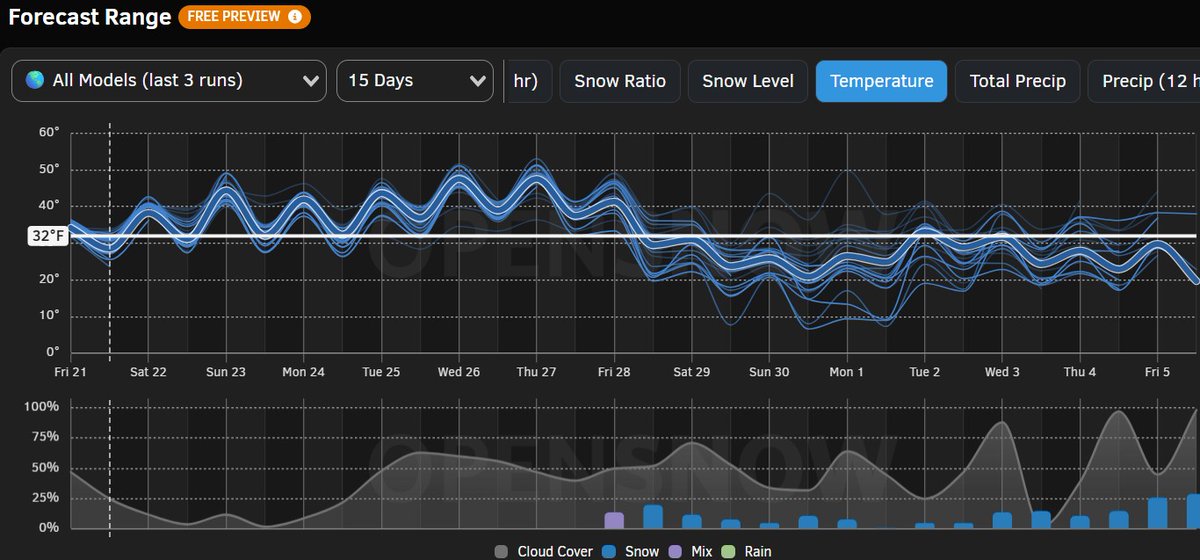Click the gray Cloud Cover legend swatch
Image resolution: width=1200 pixels, height=560 pixels.
[501, 551]
